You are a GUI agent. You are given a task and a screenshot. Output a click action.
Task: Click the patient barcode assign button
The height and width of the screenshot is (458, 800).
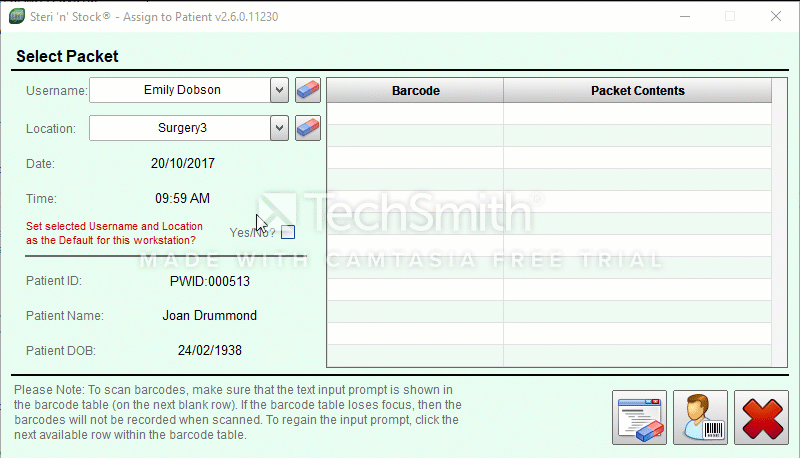pyautogui.click(x=701, y=418)
